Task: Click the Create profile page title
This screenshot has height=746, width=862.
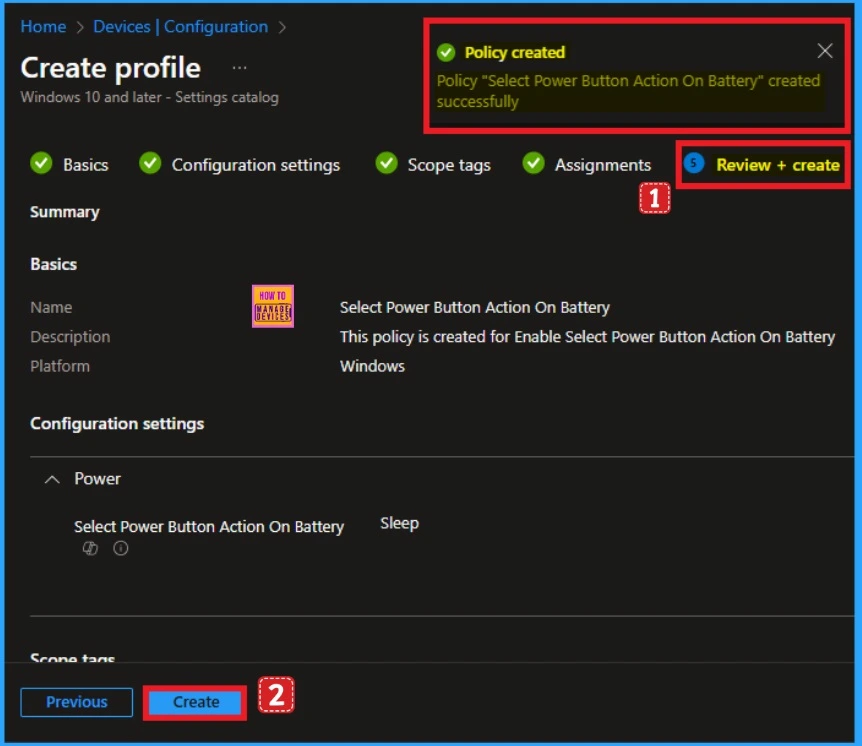Action: [x=110, y=68]
